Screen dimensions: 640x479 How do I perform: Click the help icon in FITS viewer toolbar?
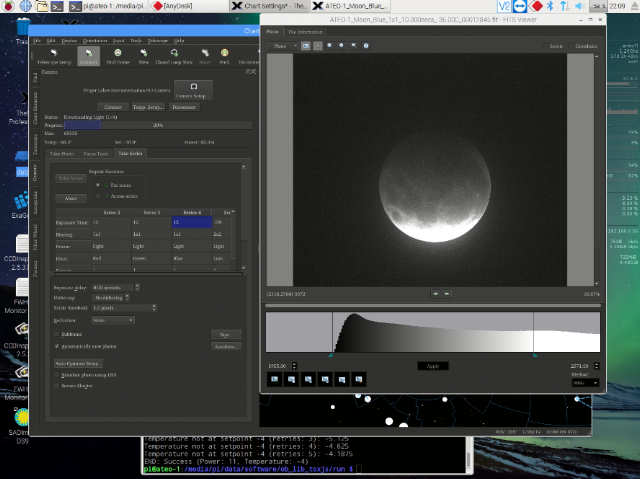pyautogui.click(x=366, y=46)
